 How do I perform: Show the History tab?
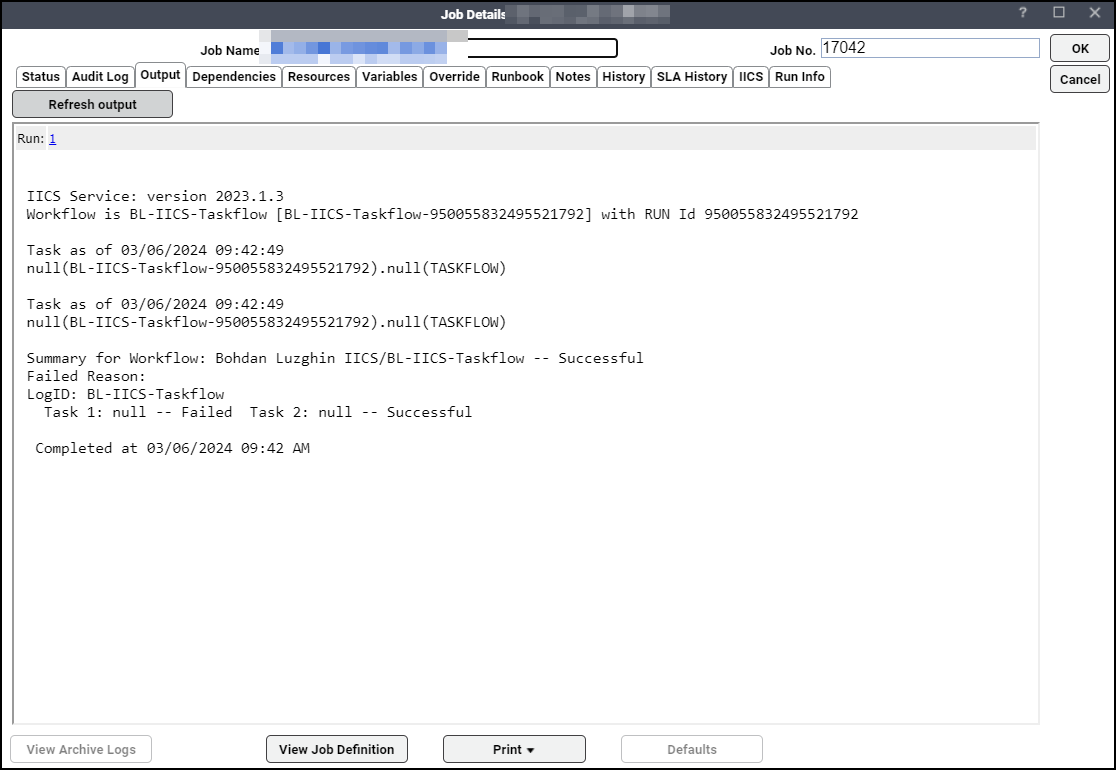click(623, 77)
